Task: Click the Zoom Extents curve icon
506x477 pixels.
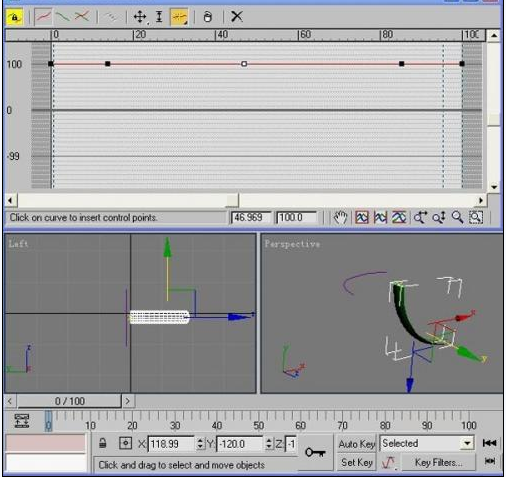Action: 362,218
